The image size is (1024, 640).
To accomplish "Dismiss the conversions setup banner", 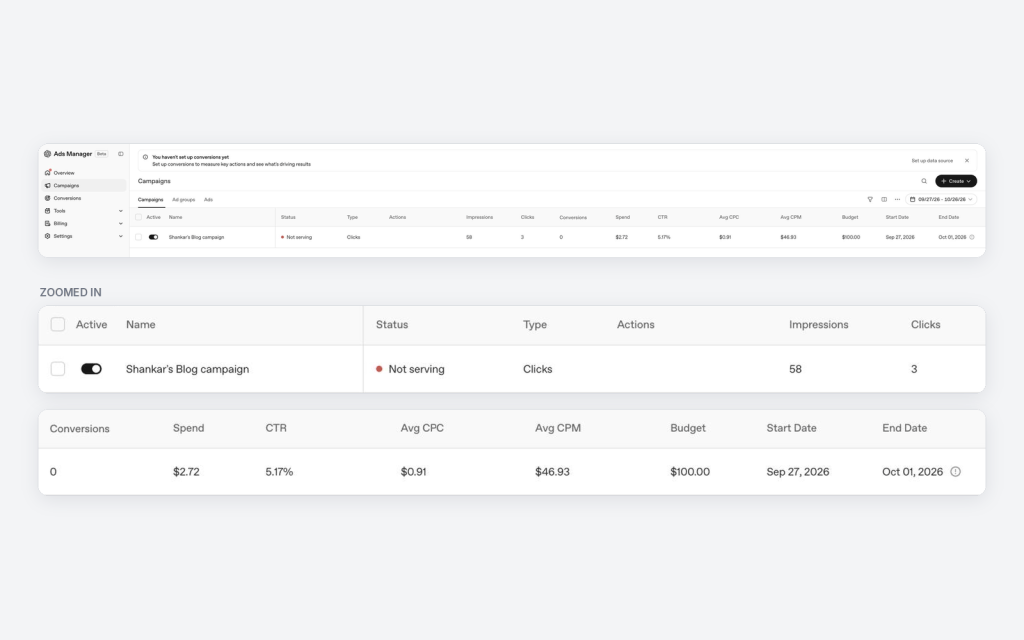I will pyautogui.click(x=967, y=161).
